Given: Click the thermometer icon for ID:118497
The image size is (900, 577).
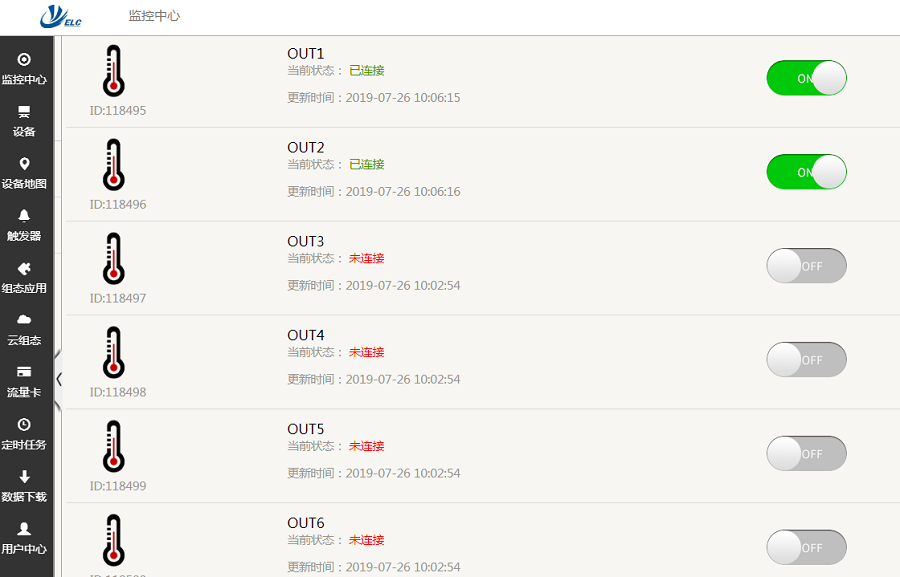Looking at the screenshot, I should point(115,259).
